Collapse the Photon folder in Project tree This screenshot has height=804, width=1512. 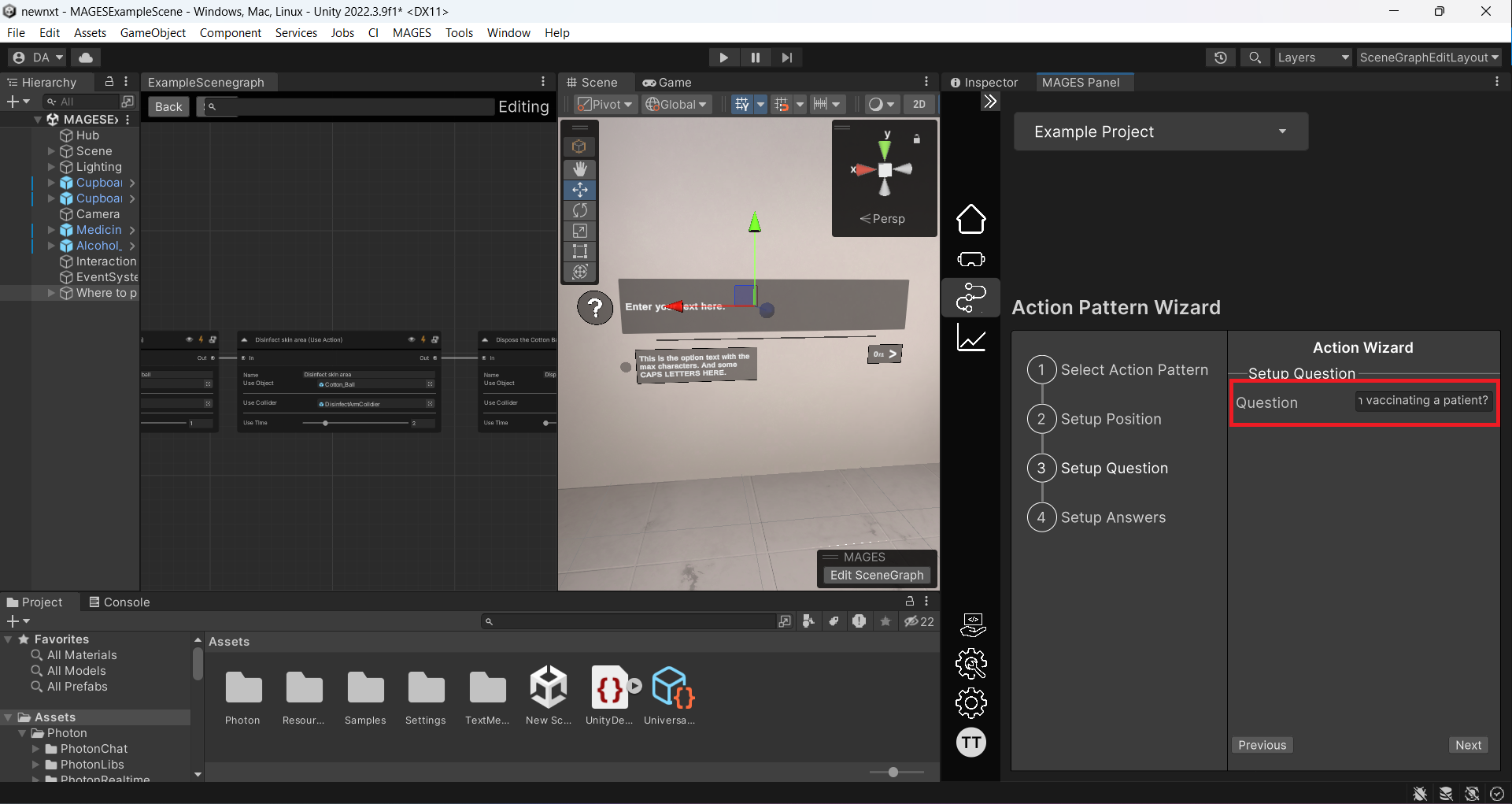coord(22,733)
